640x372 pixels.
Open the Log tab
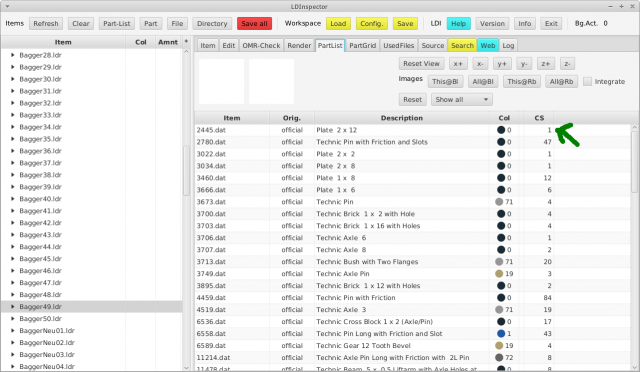pyautogui.click(x=508, y=45)
